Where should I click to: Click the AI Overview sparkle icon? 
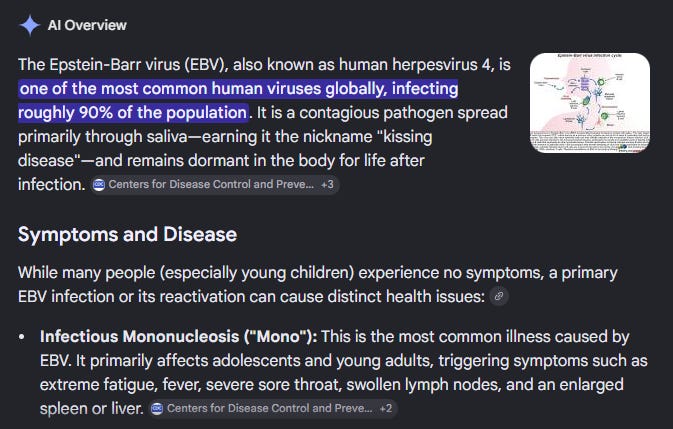(x=30, y=25)
